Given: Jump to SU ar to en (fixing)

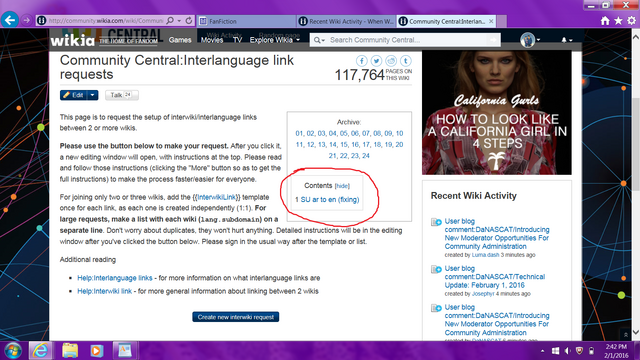Looking at the screenshot, I should tap(330, 200).
